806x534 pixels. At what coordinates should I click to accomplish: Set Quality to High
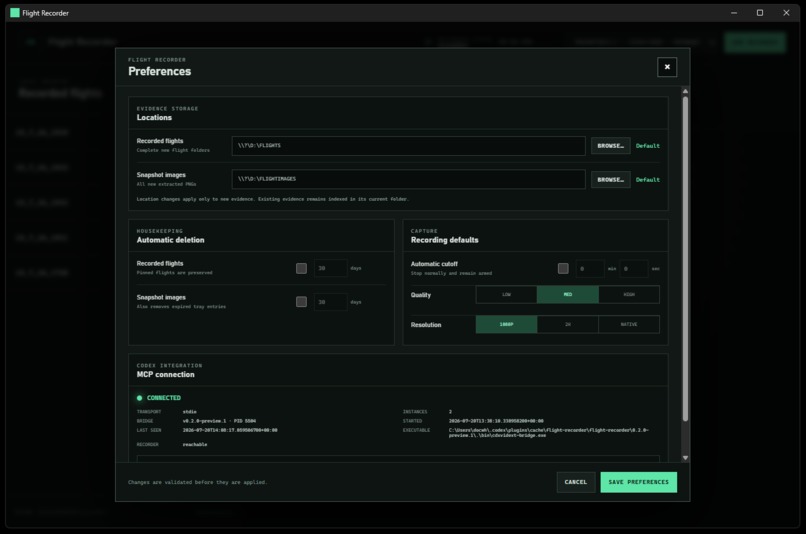(x=629, y=294)
